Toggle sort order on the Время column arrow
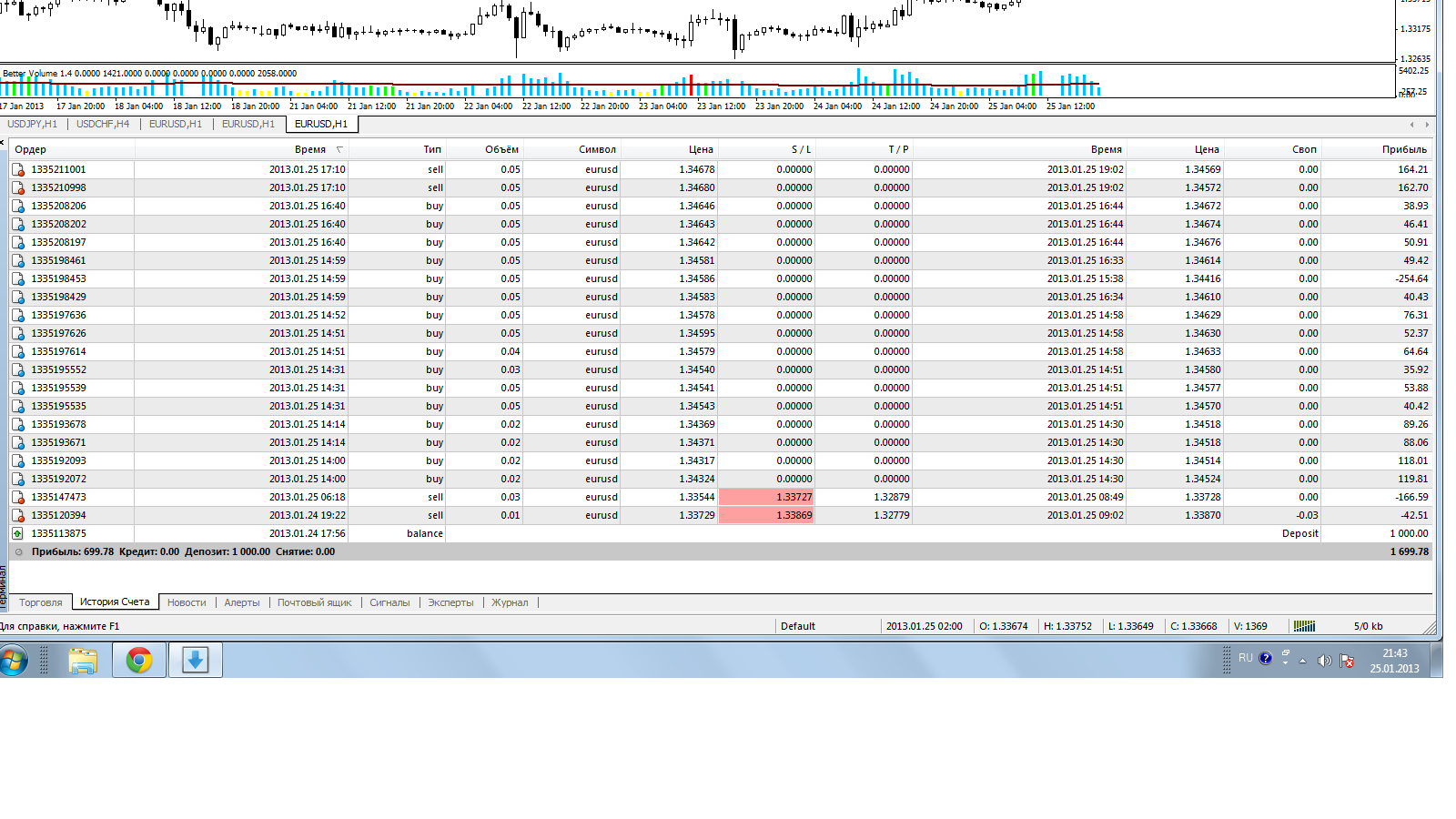The height and width of the screenshot is (819, 1456). [x=339, y=149]
